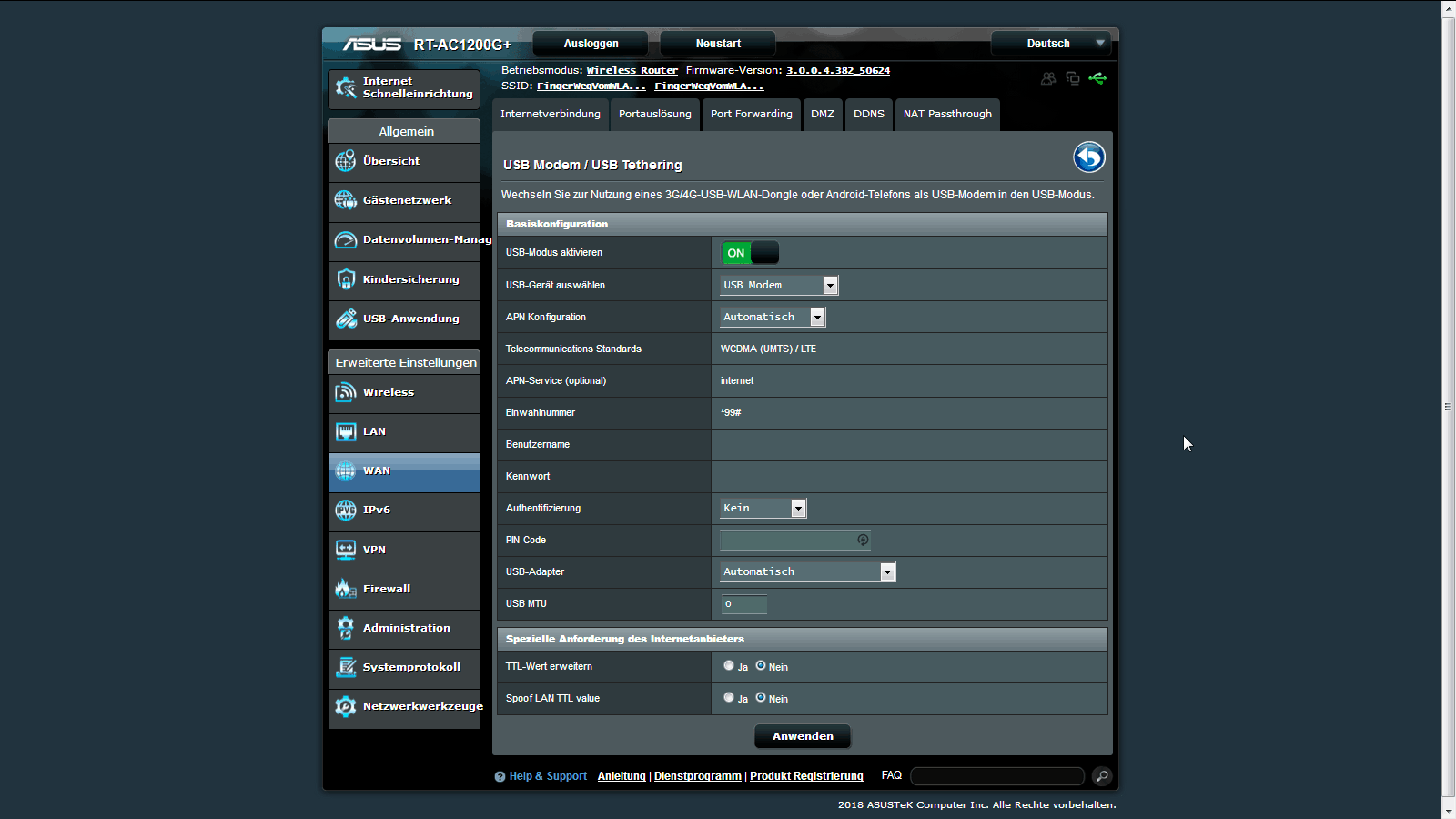Open USB-Anwendung plug icon
The height and width of the screenshot is (819, 1456).
pyautogui.click(x=346, y=318)
